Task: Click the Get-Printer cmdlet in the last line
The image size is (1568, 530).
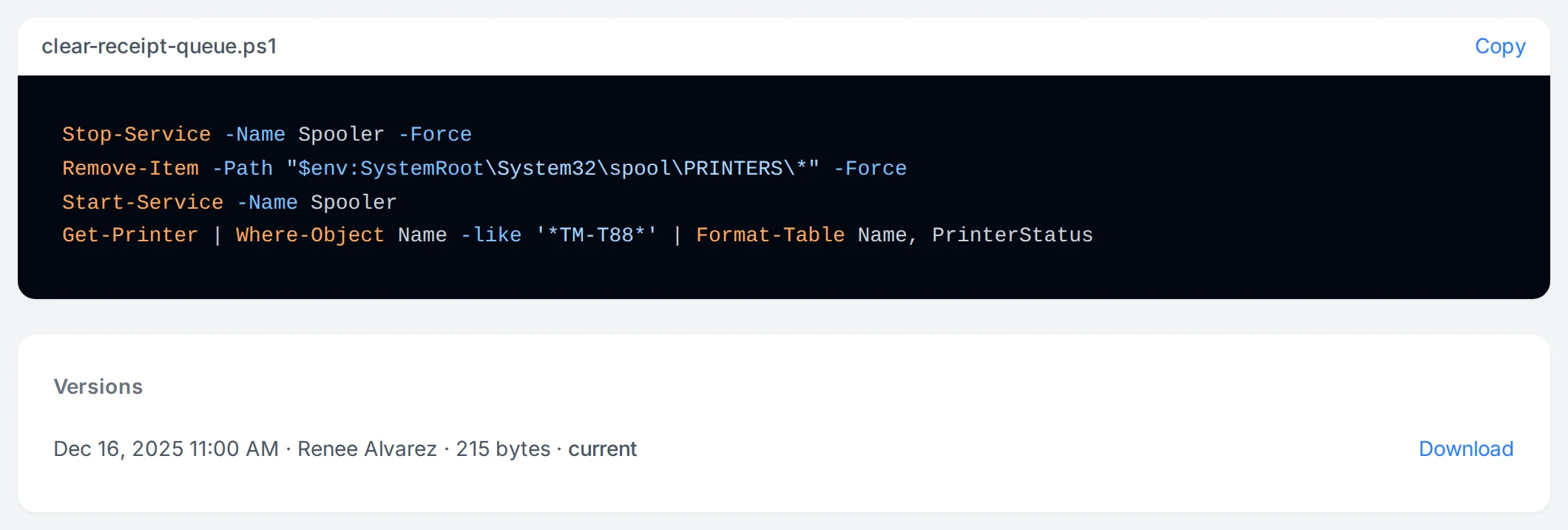Action: (x=130, y=235)
